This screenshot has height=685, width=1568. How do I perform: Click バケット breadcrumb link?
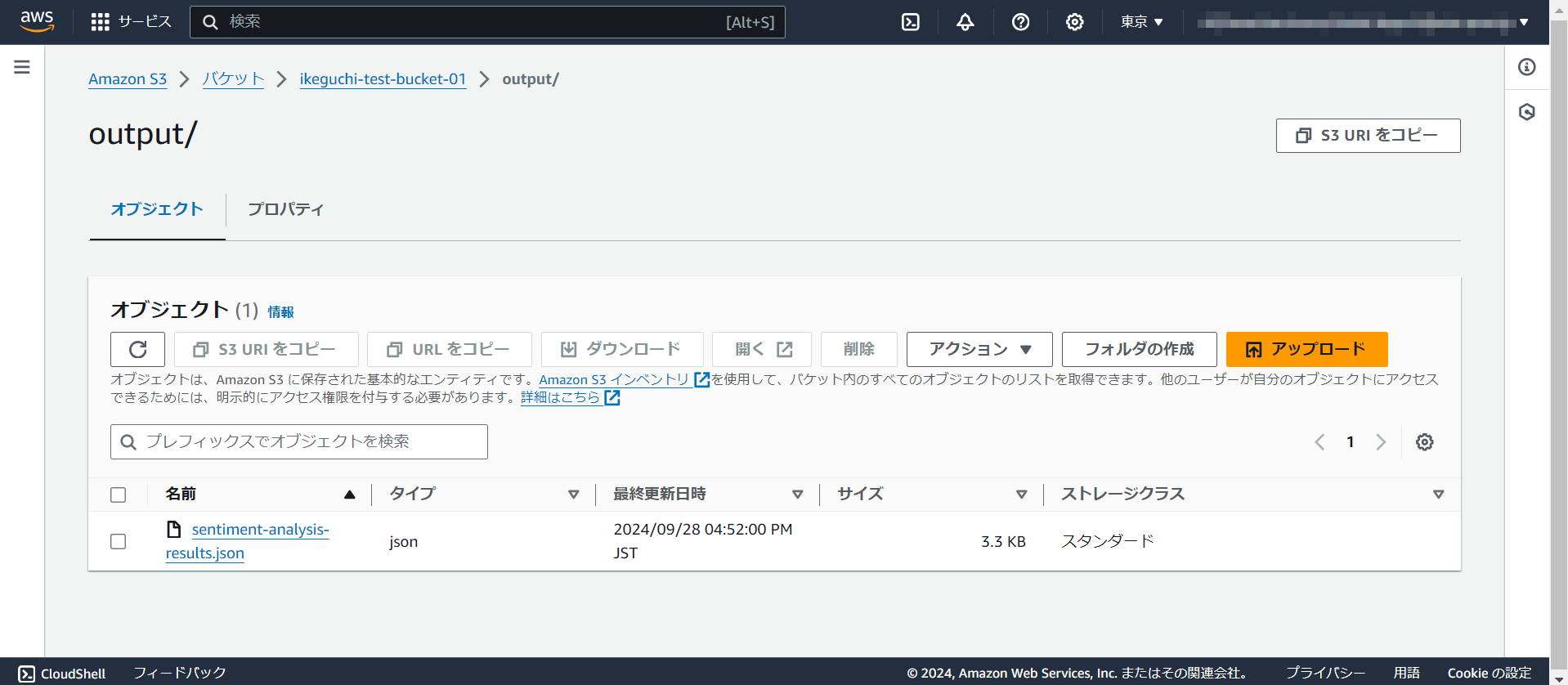233,79
